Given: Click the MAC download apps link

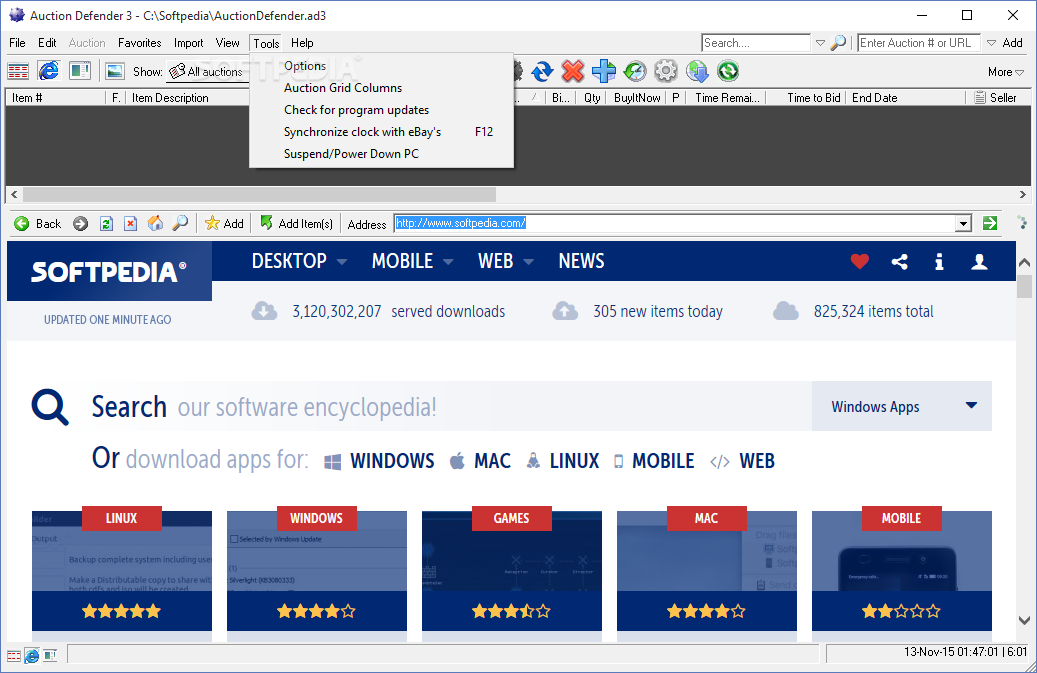Looking at the screenshot, I should pos(480,461).
